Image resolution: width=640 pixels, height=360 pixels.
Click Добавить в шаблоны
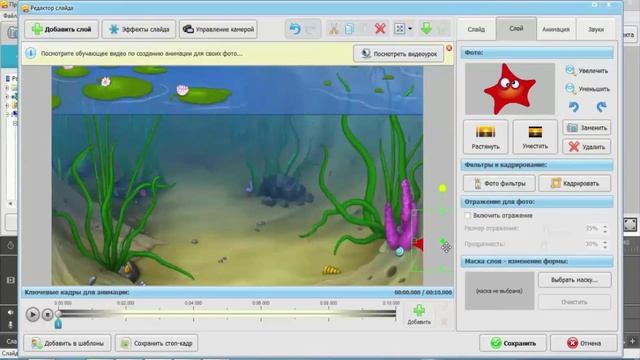click(x=67, y=343)
